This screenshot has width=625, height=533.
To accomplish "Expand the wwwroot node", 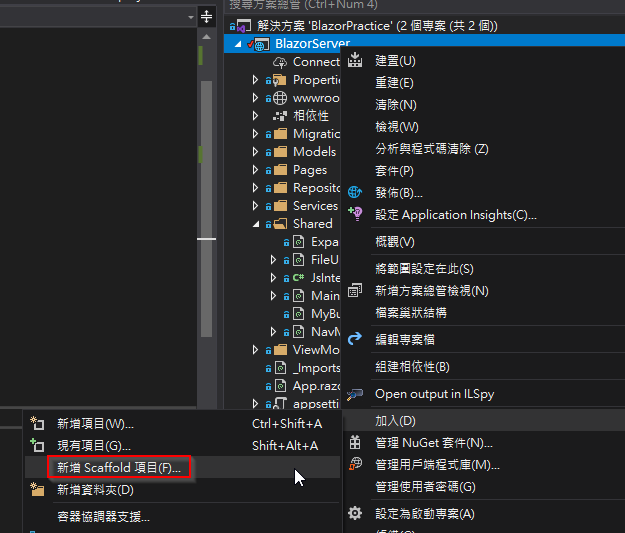I will pyautogui.click(x=255, y=98).
